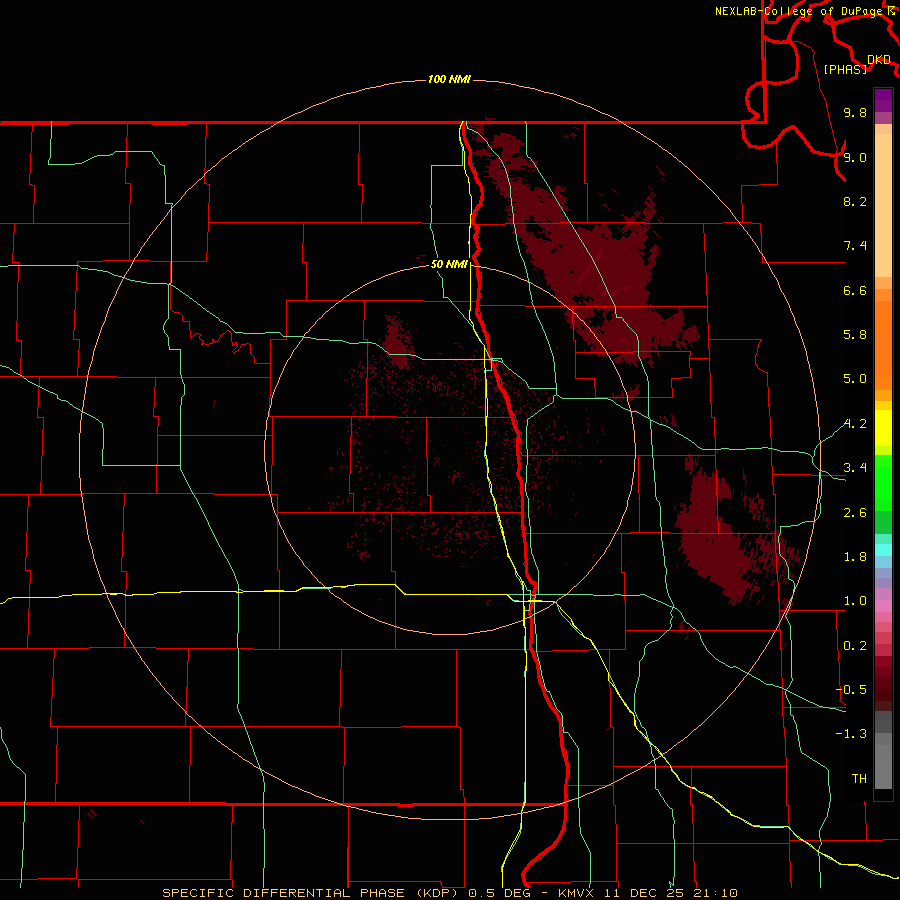This screenshot has width=900, height=900.
Task: Select the 50 NMI range ring label
Action: point(449,264)
